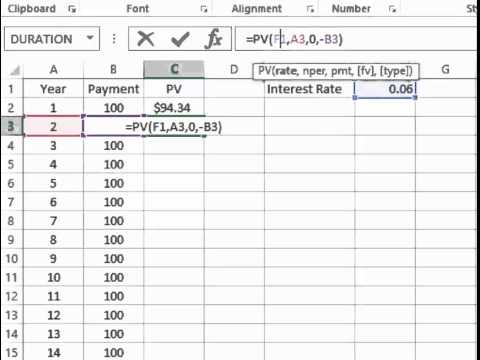Expand the Name Box dropdown arrow
This screenshot has height=360, width=480.
(x=90, y=38)
